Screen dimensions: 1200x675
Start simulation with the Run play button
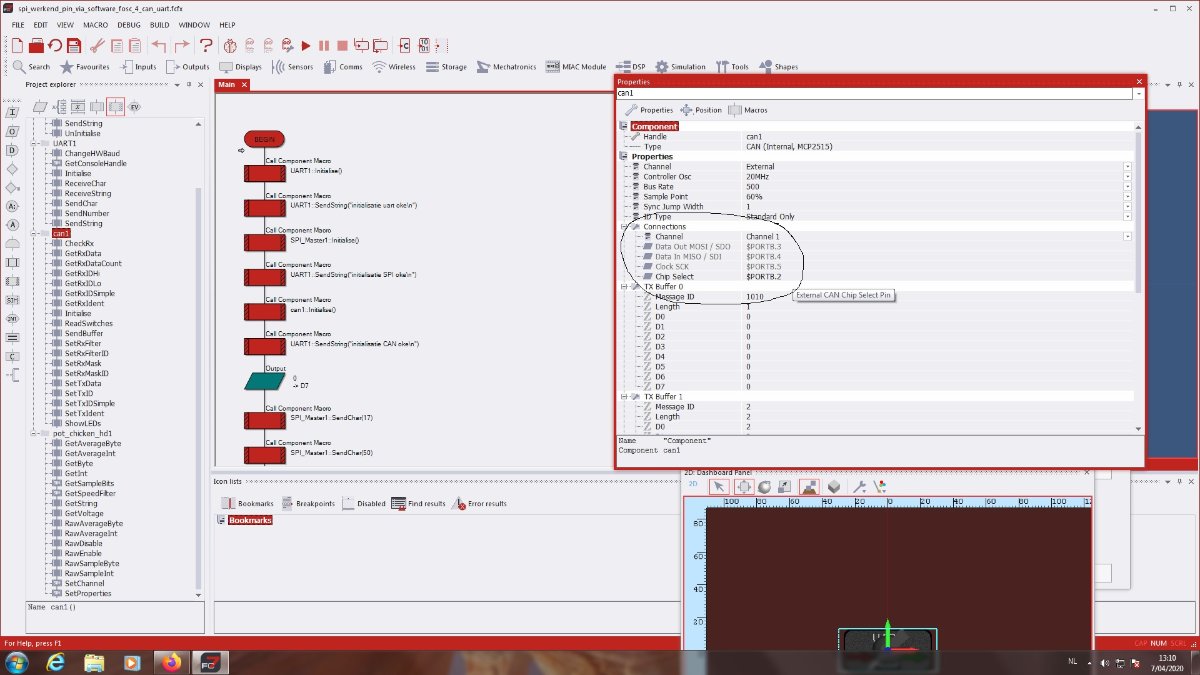307,45
